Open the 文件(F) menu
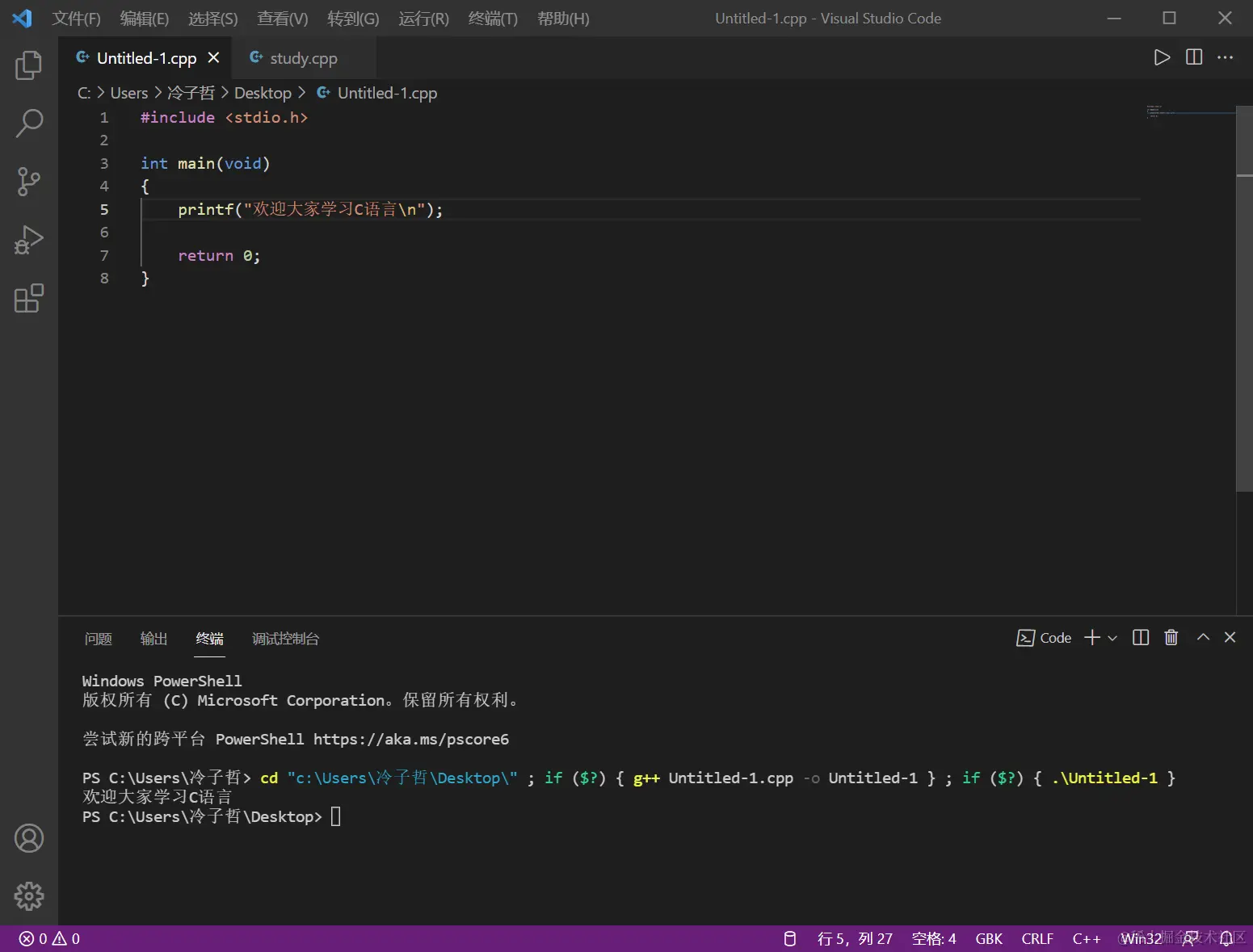This screenshot has height=952, width=1253. coord(77,19)
